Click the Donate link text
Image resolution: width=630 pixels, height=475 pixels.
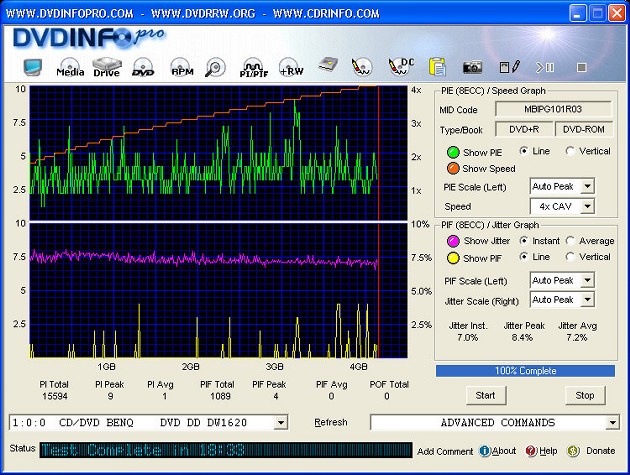[601, 451]
